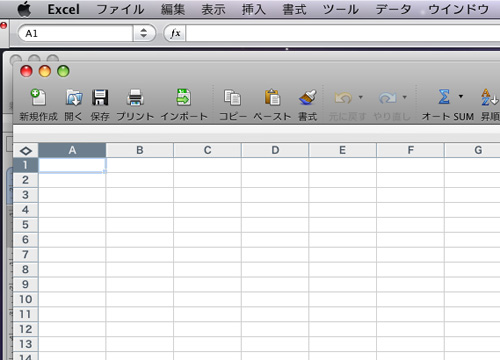Viewport: 500px width, 360px height.
Task: Select the 書式 format paintbrush icon
Action: [x=307, y=97]
